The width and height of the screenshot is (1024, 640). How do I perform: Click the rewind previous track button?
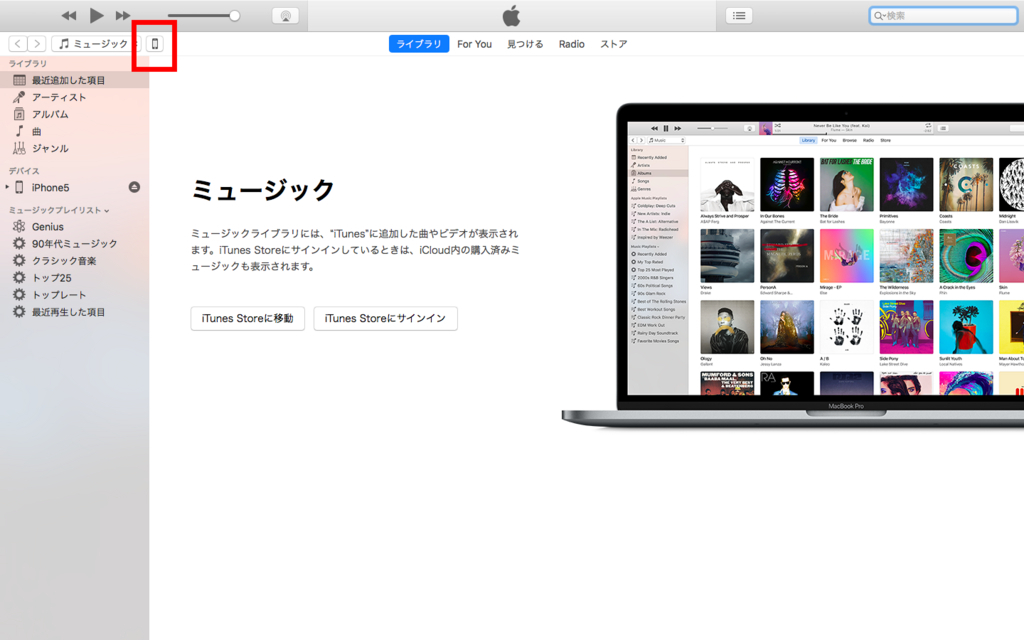click(69, 16)
